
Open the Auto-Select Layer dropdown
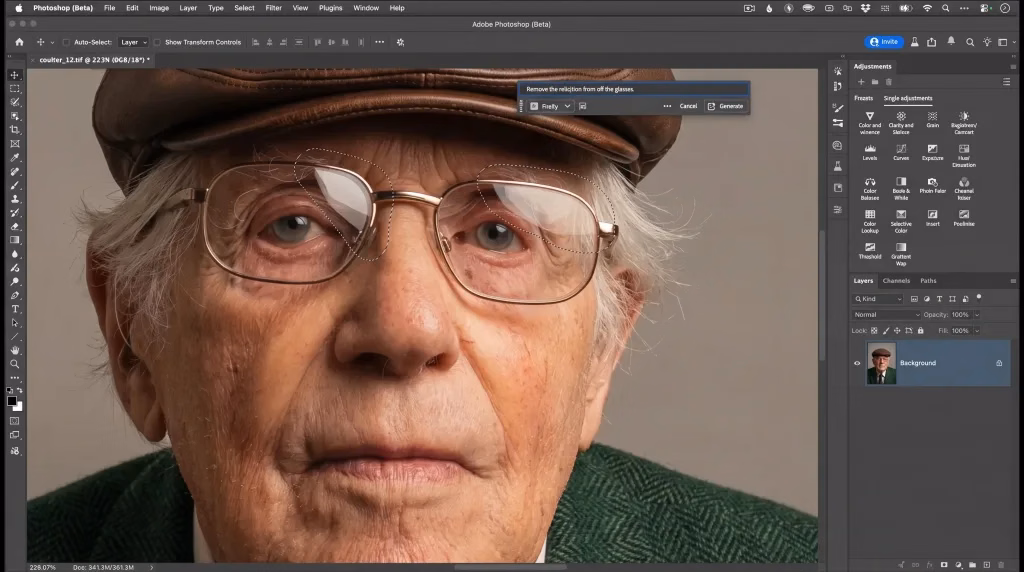point(133,42)
